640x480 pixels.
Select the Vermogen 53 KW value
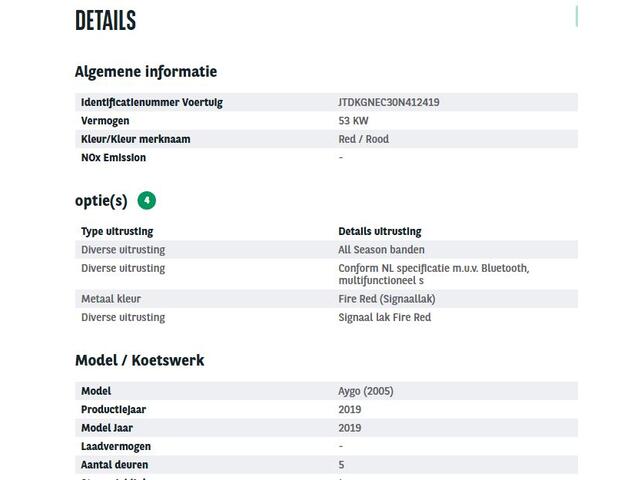tap(353, 121)
